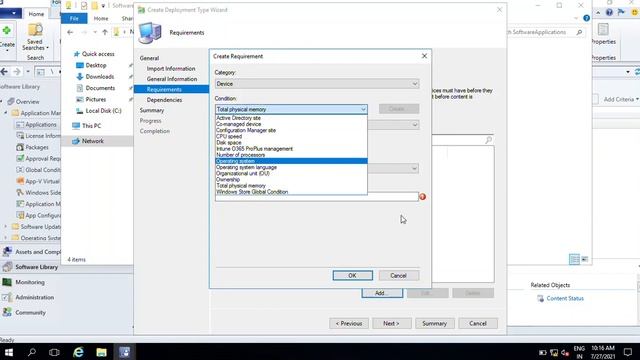Open Monitoring workspace
The height and width of the screenshot is (360, 640).
[30, 282]
